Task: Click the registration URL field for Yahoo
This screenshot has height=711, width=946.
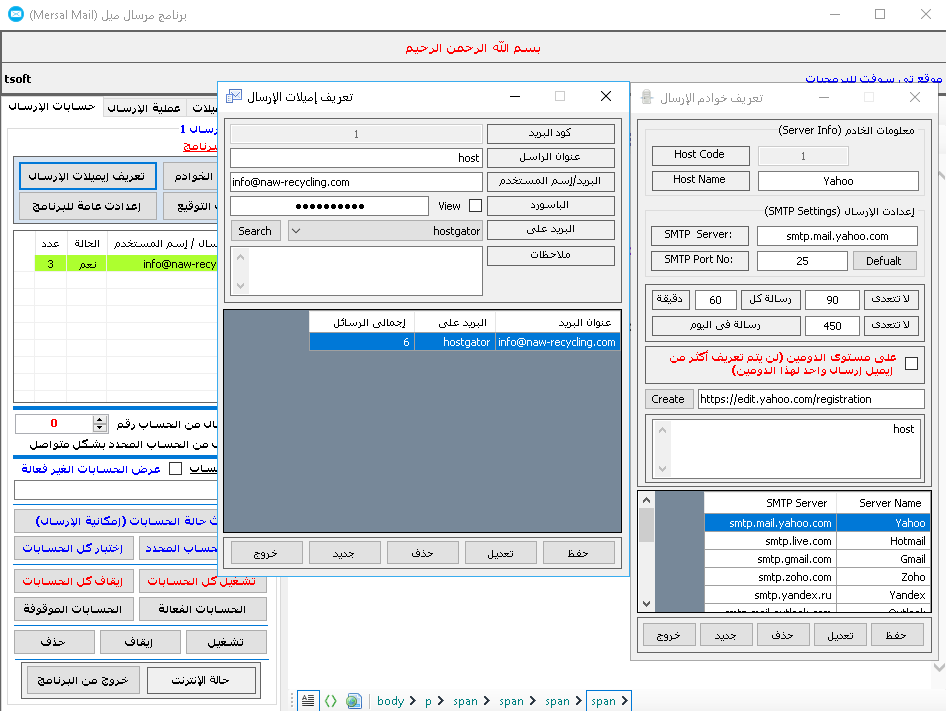Action: tap(811, 399)
